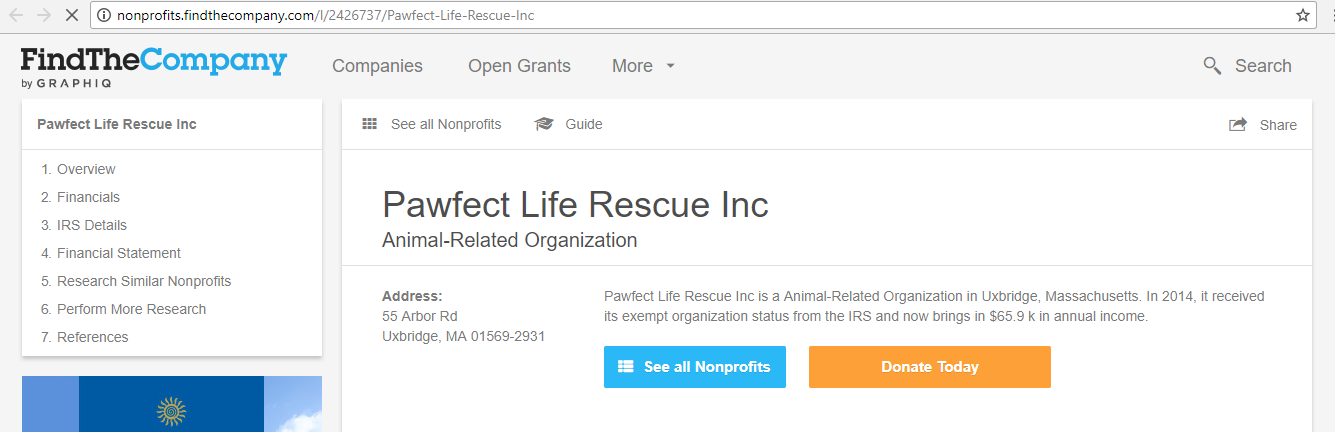Click the Share arrow icon
This screenshot has width=1335, height=432.
tap(1238, 125)
